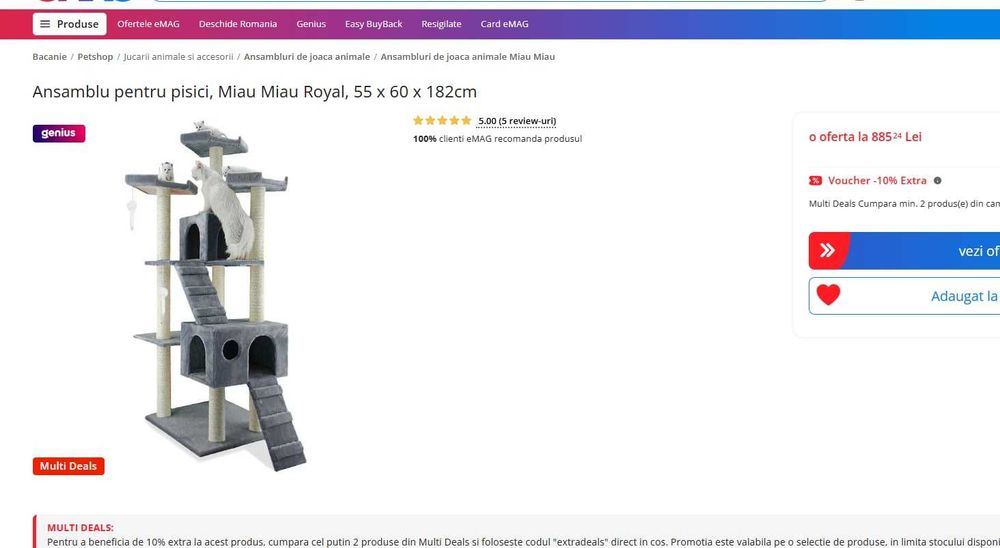The width and height of the screenshot is (1000, 548).
Task: Select Resigilate in the top bar
Action: (x=441, y=24)
